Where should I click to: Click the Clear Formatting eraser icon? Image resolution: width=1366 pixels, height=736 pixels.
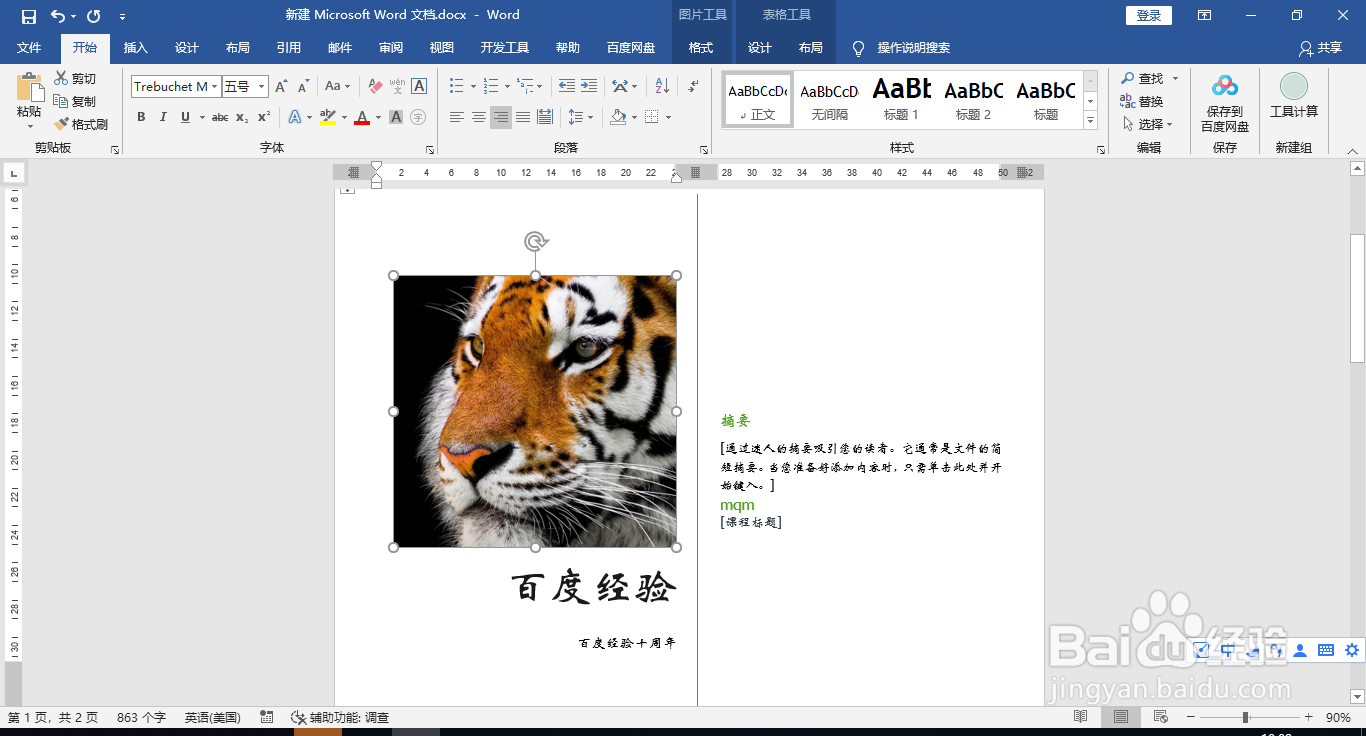(375, 87)
